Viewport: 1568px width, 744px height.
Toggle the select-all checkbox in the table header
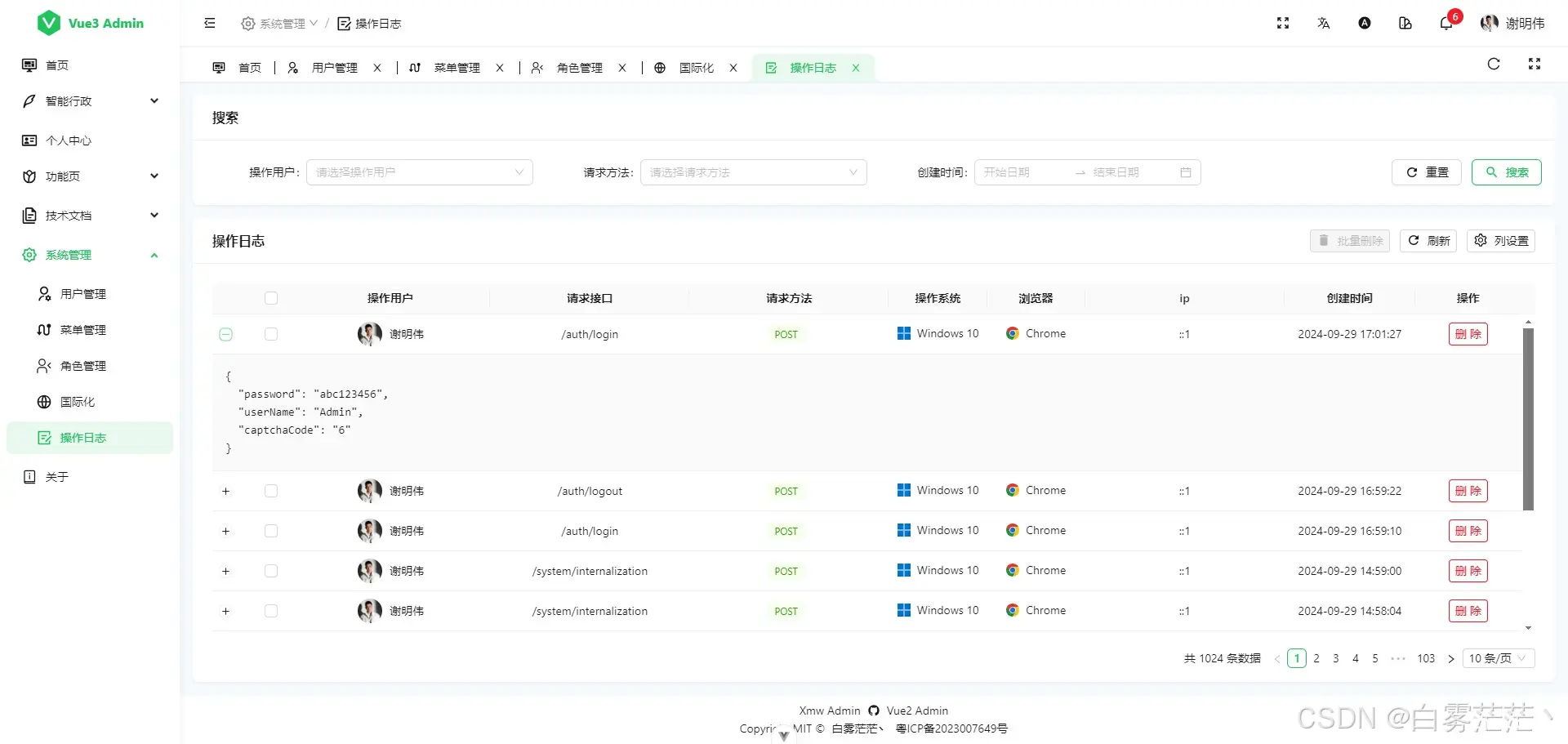271,298
